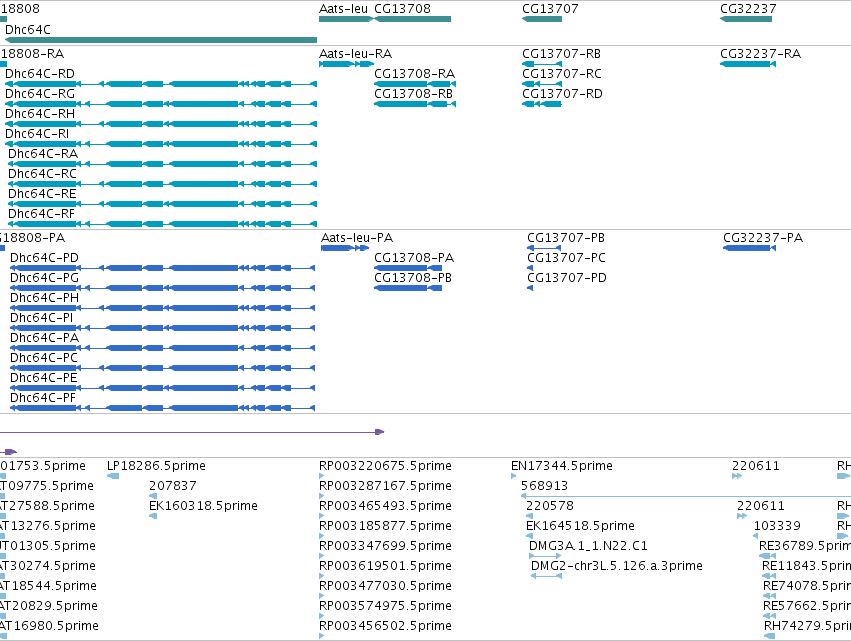Image resolution: width=851 pixels, height=641 pixels.
Task: Open RP003465493.5prime read
Action: click(322, 516)
